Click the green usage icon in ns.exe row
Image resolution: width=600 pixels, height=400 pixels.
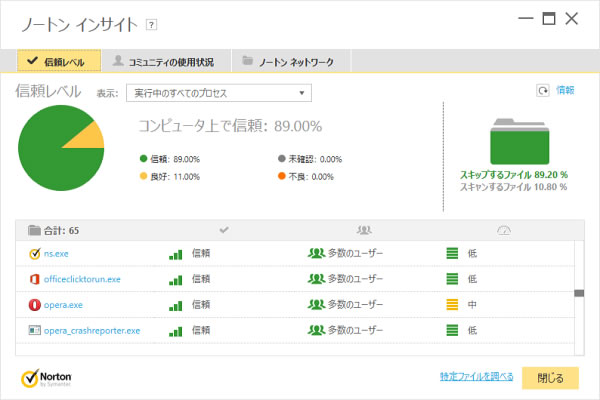pos(452,253)
